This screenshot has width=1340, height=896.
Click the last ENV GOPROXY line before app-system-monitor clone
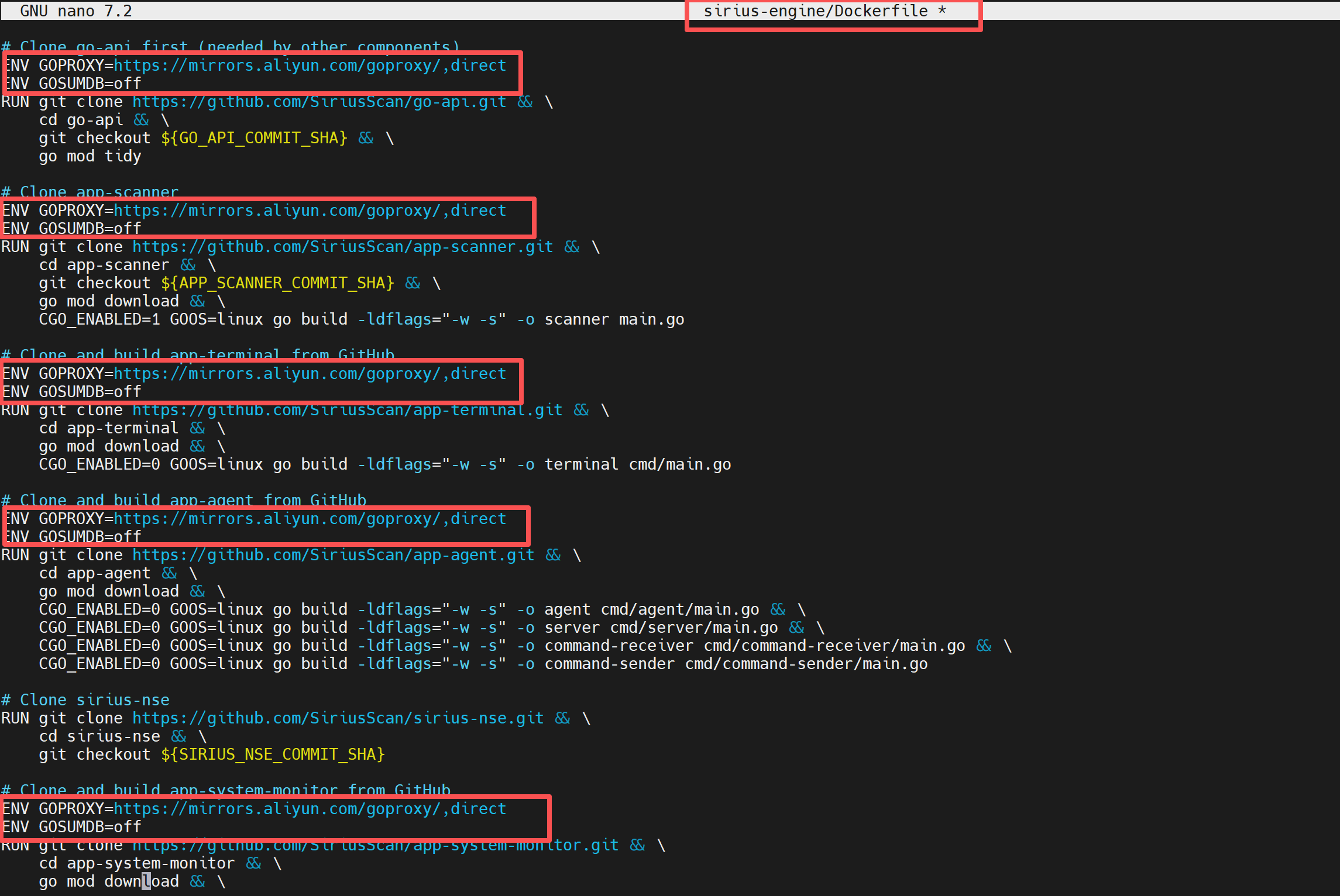click(x=254, y=809)
